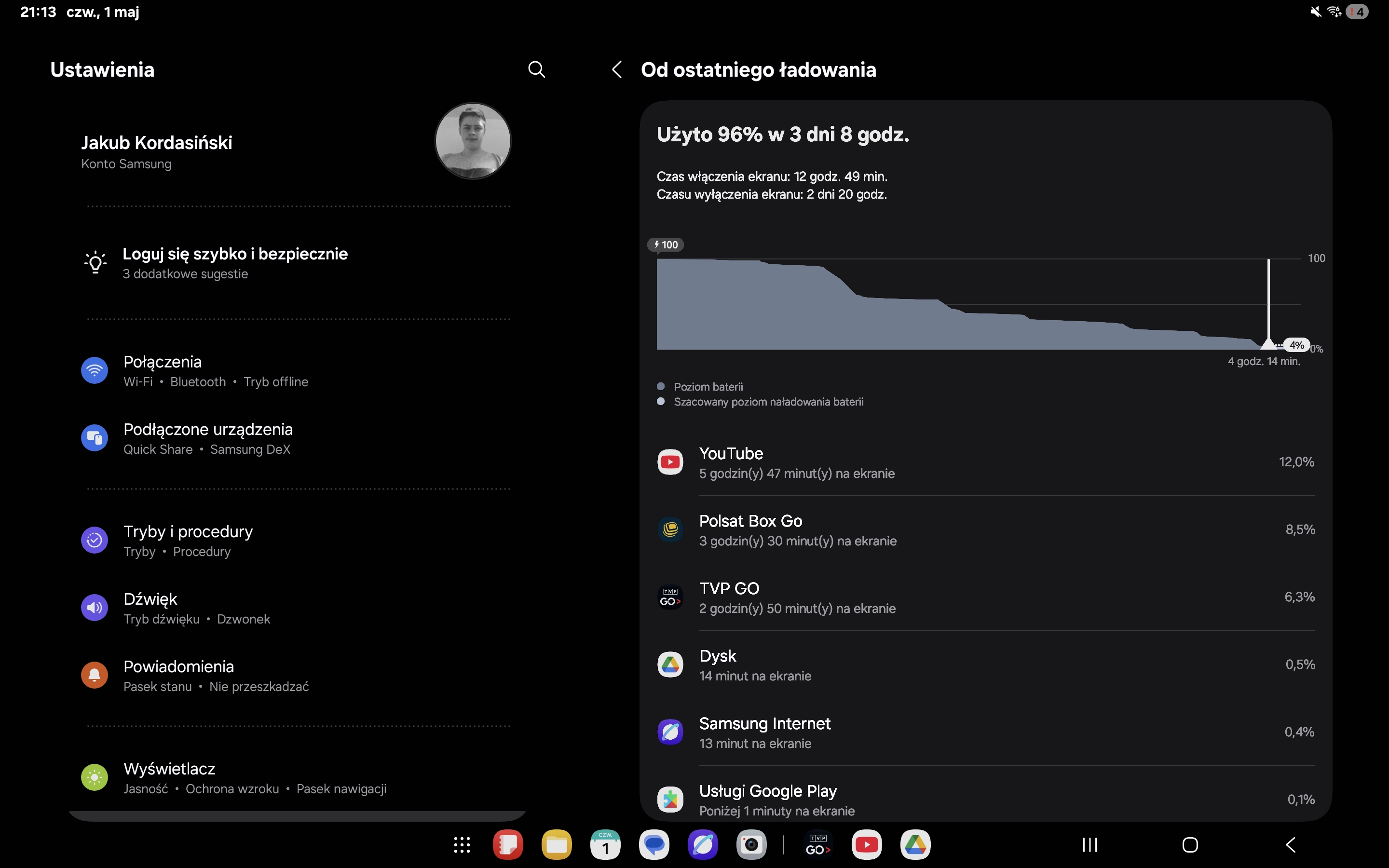Image resolution: width=1389 pixels, height=868 pixels.
Task: Launch Google Drive from taskbar recent apps
Action: click(915, 844)
